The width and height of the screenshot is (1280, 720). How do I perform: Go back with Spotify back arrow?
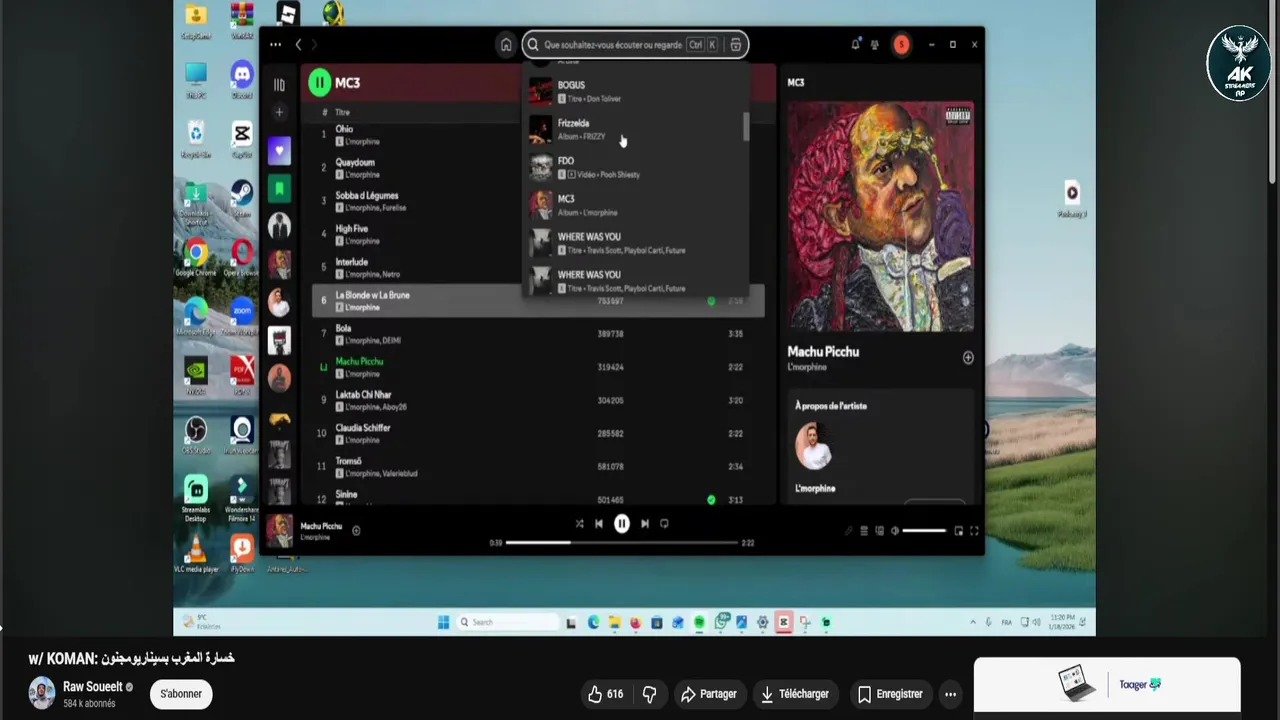tap(298, 45)
